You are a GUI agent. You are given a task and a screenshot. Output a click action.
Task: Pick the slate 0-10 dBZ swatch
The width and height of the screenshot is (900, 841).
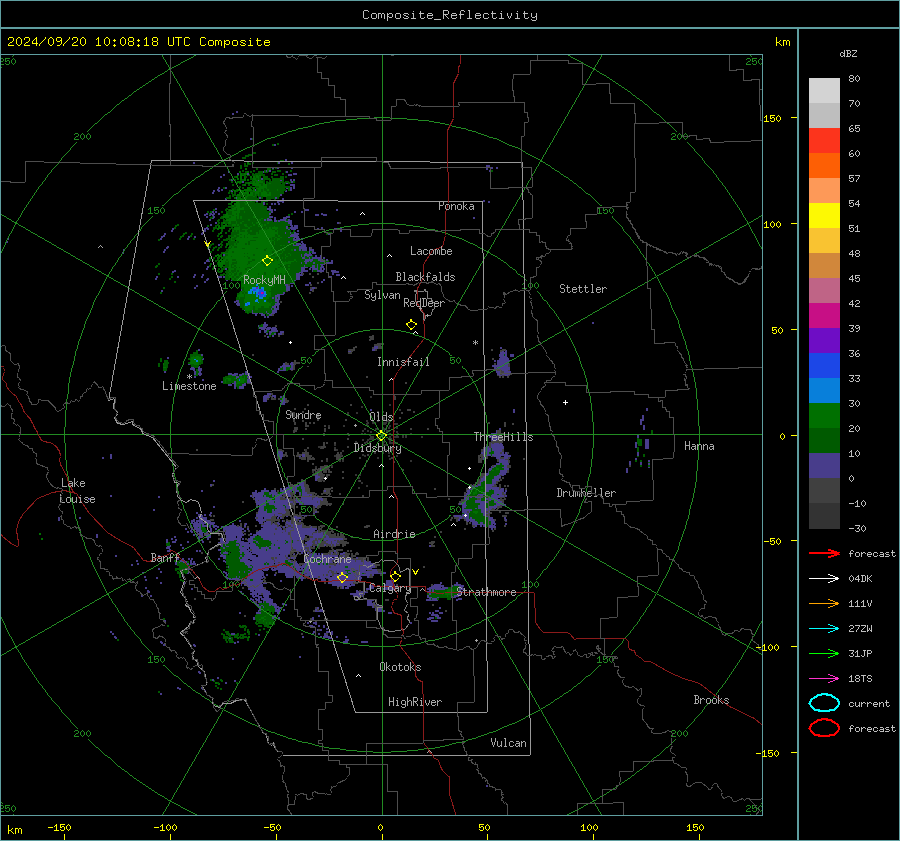coord(824,466)
